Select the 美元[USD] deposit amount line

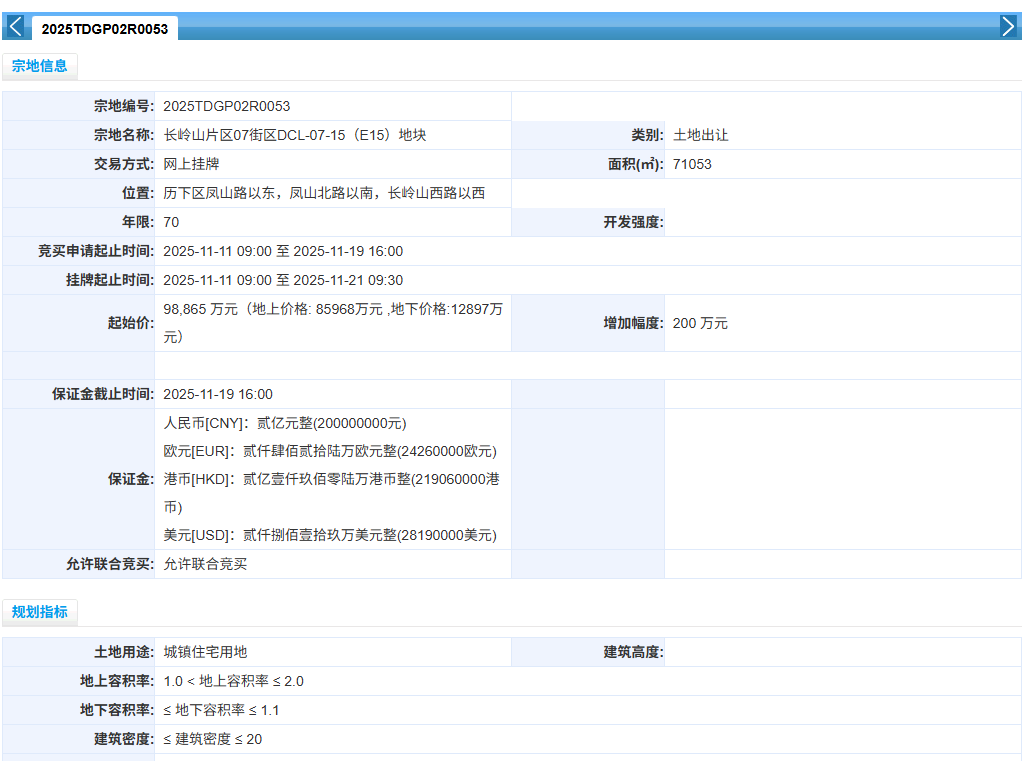pyautogui.click(x=330, y=535)
